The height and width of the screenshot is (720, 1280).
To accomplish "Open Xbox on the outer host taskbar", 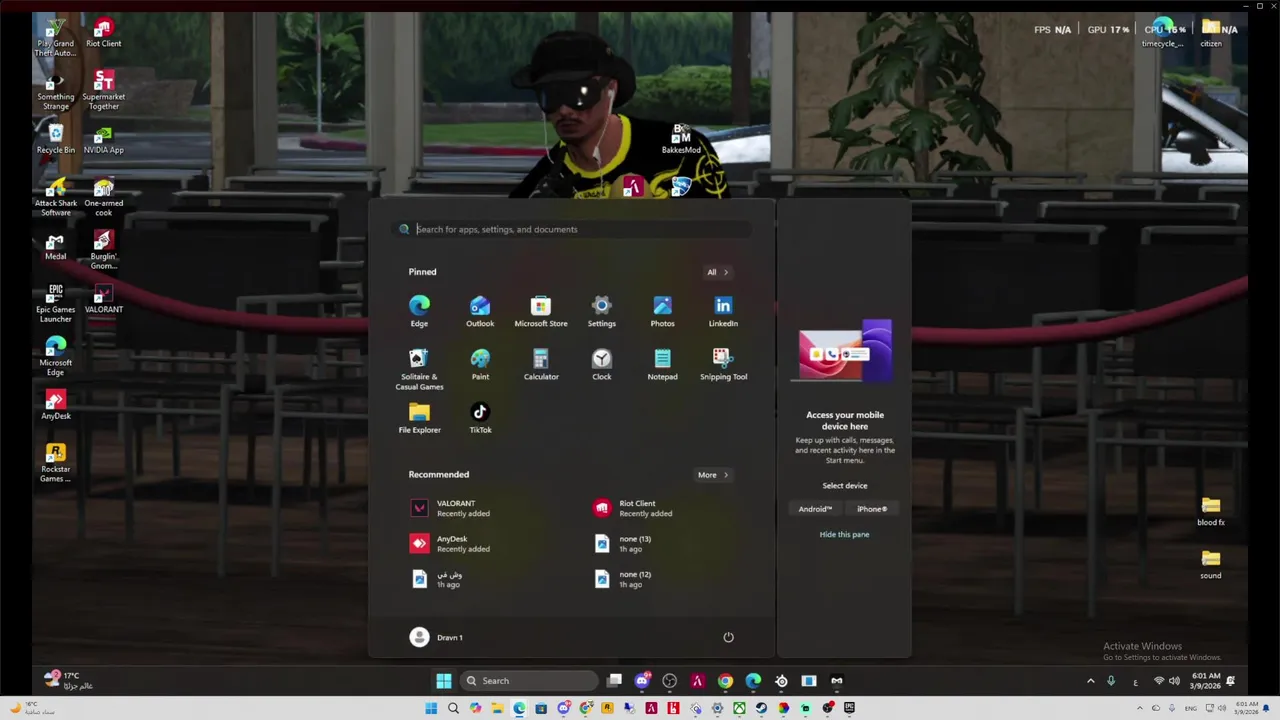I will coord(739,708).
